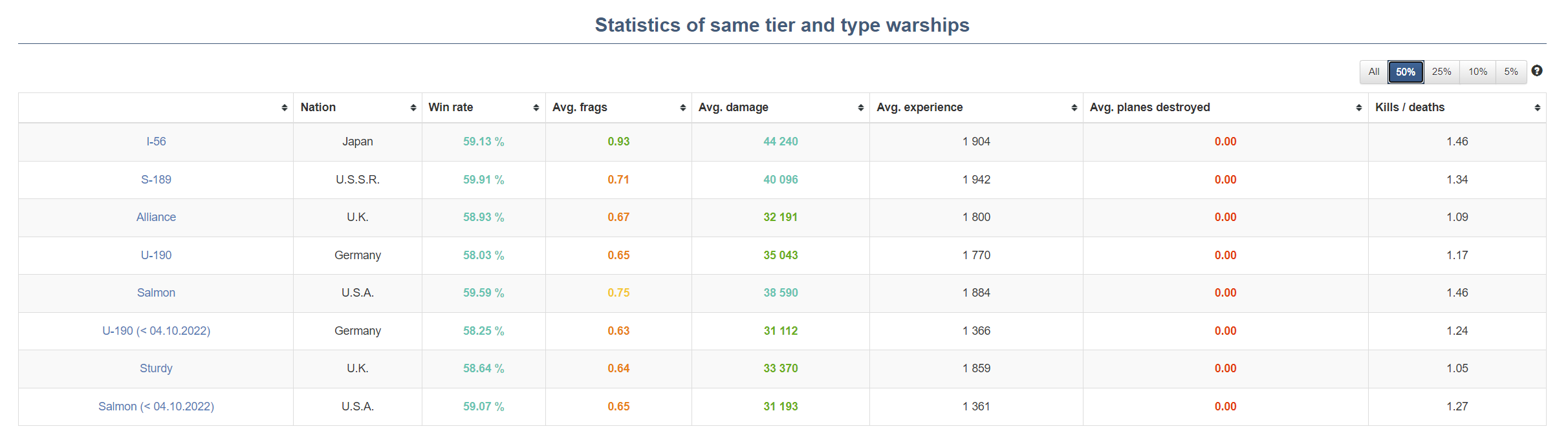Switch filter to top 25%
The height and width of the screenshot is (433, 1568).
(1441, 72)
